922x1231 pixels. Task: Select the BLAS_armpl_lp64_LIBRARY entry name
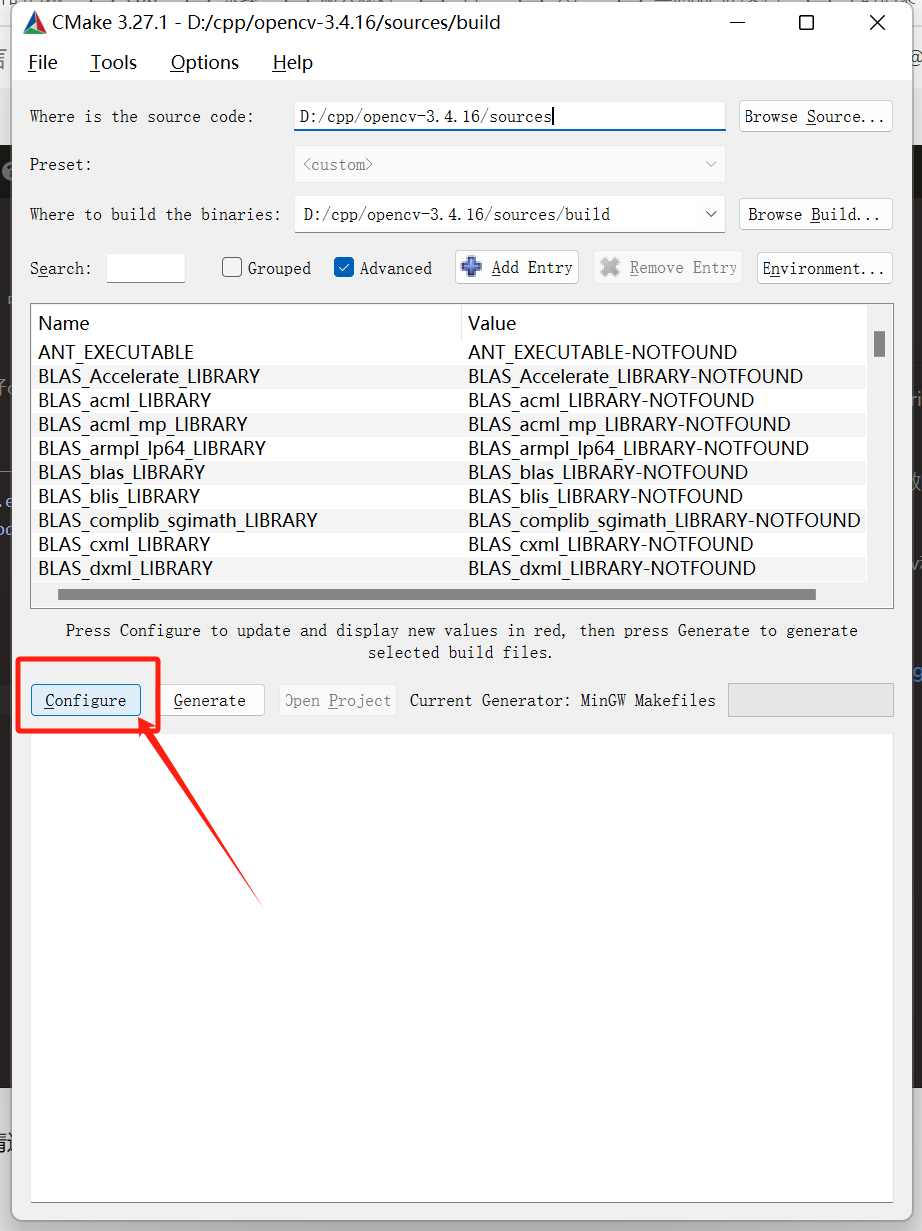coord(152,448)
